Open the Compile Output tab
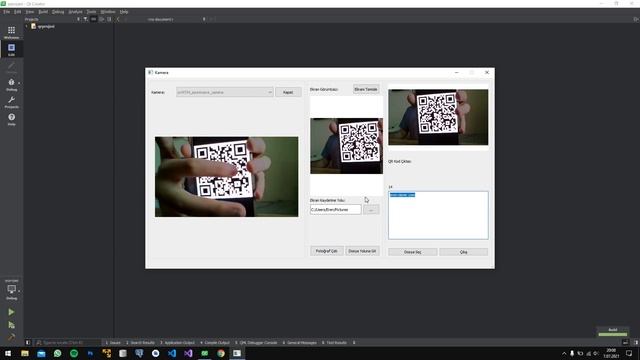 pyautogui.click(x=215, y=342)
